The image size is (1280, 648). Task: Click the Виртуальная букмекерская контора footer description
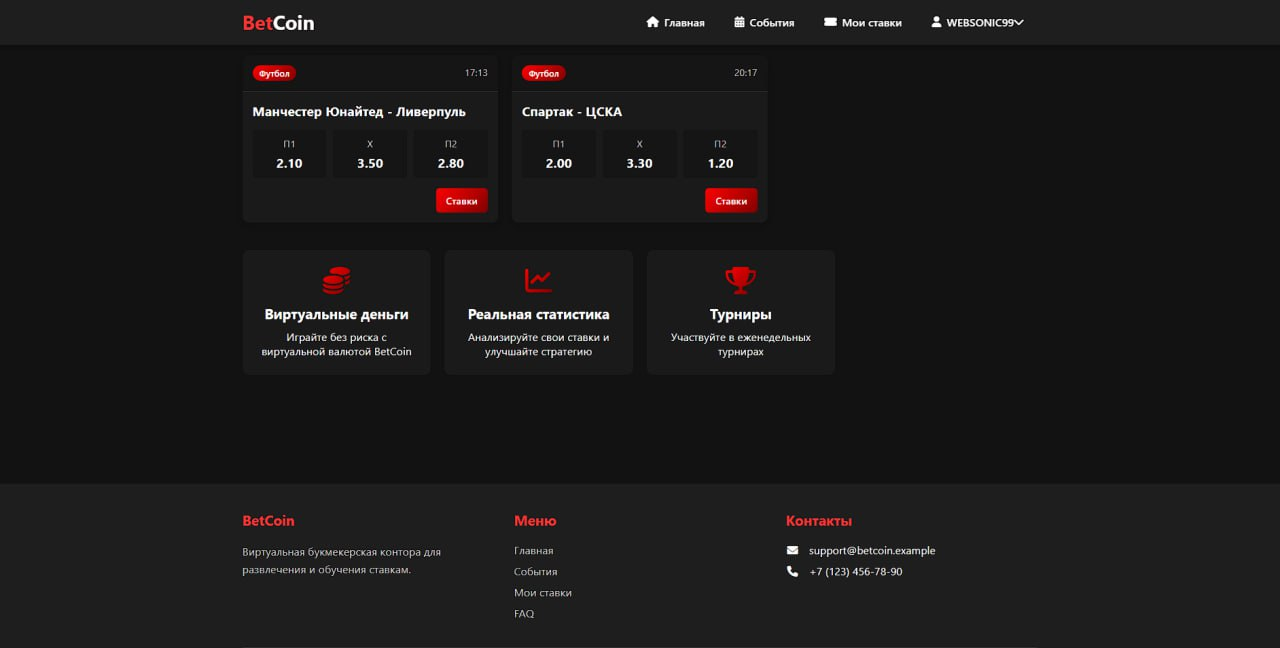(x=342, y=561)
